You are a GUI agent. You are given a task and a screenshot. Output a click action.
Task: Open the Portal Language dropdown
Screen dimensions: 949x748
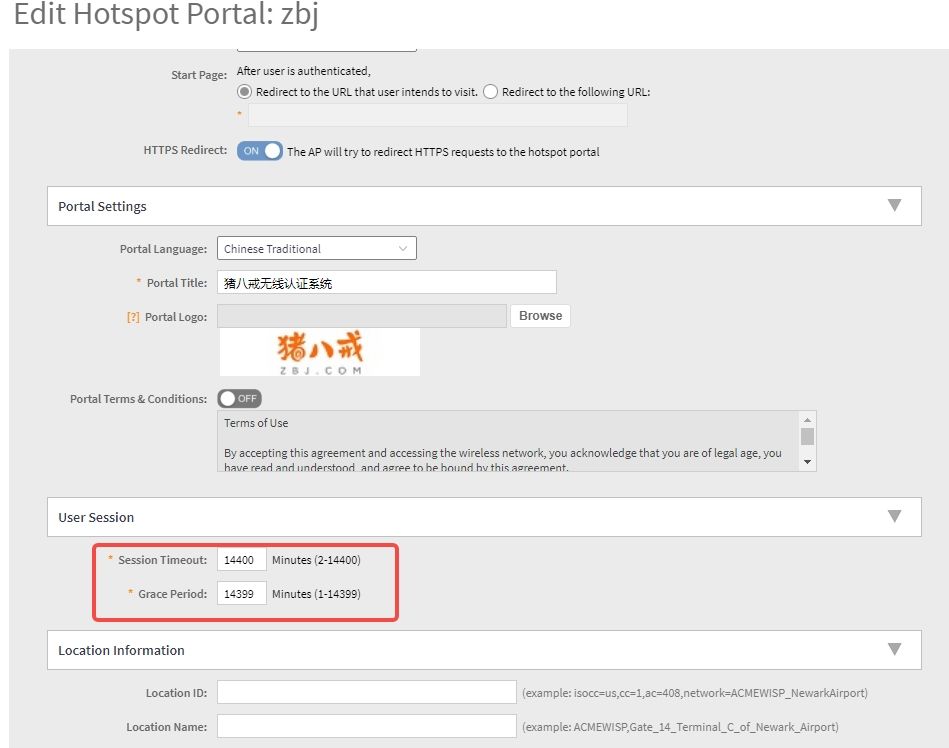[316, 249]
